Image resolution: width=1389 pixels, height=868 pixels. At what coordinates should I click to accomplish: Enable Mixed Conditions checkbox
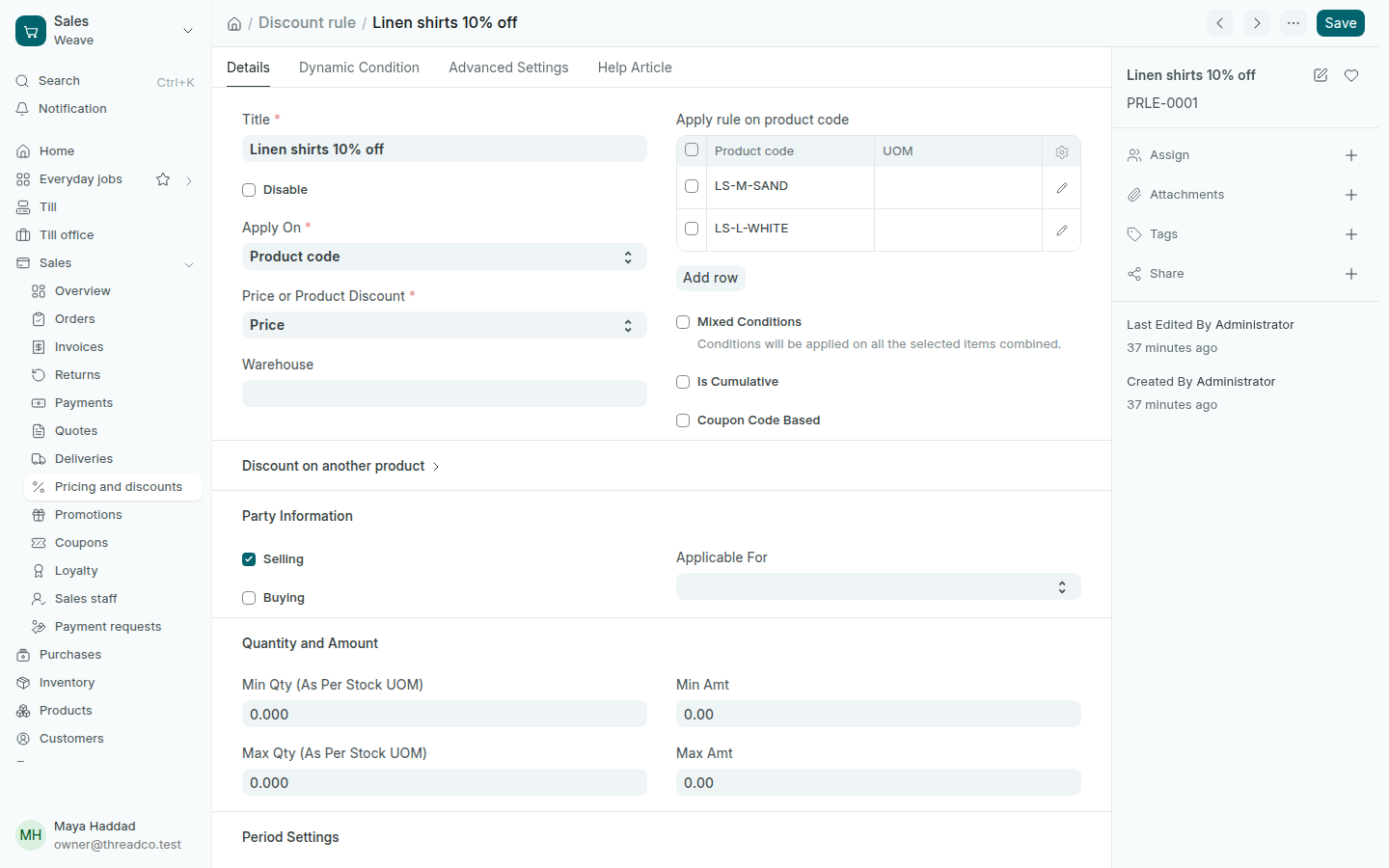[683, 322]
